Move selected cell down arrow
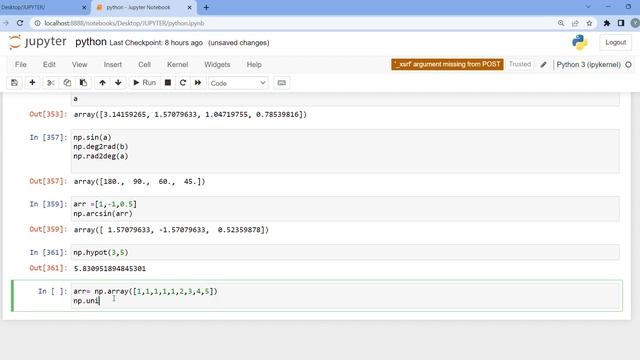Screen dimensions: 640x360 (x=118, y=83)
